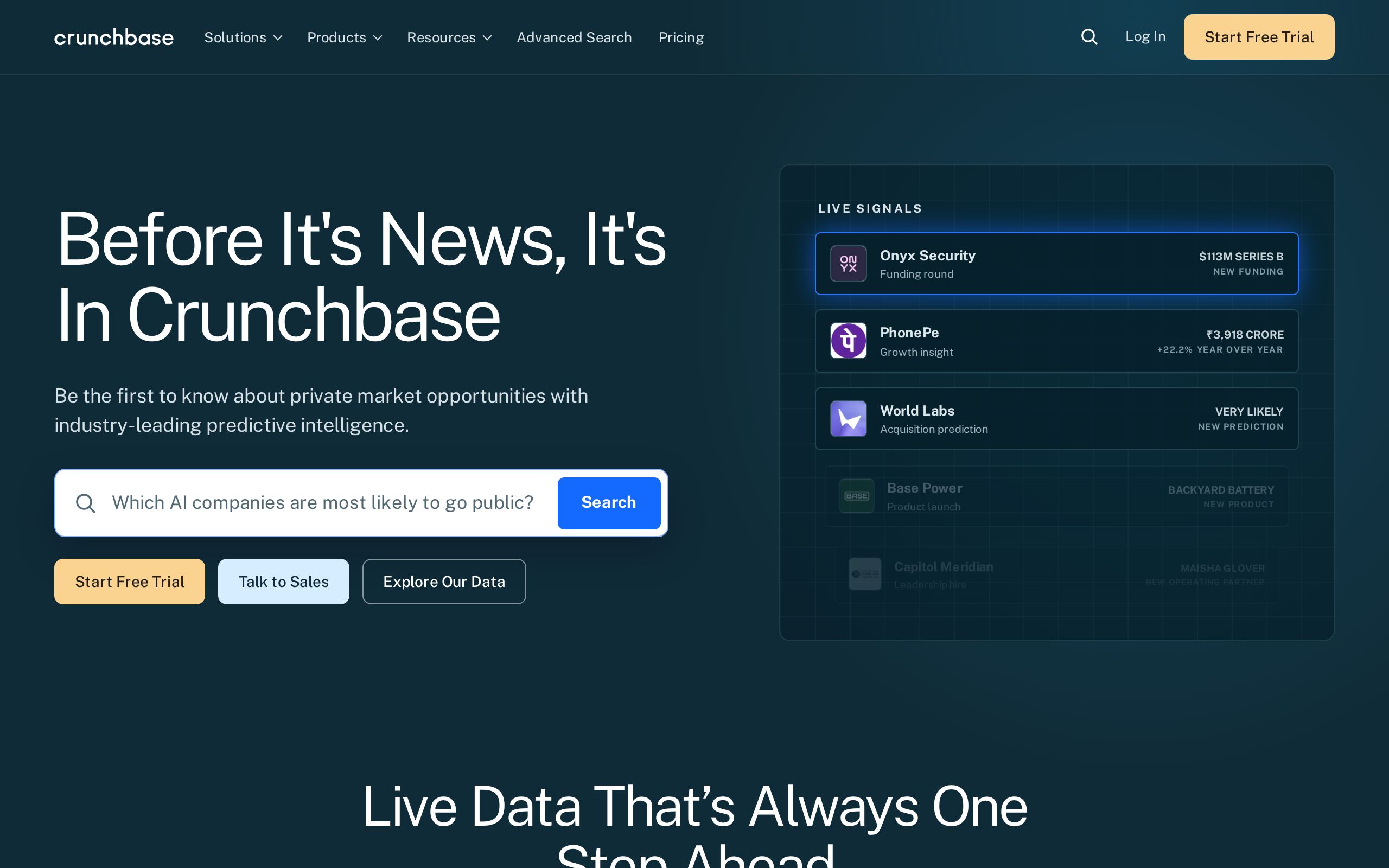Go to the Pricing page
The width and height of the screenshot is (1389, 868).
pos(681,37)
